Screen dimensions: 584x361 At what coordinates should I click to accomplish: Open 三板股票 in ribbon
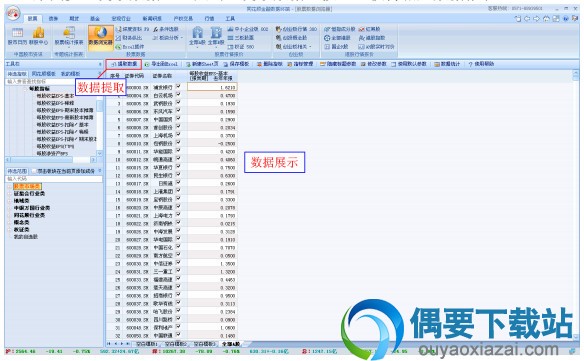241,38
